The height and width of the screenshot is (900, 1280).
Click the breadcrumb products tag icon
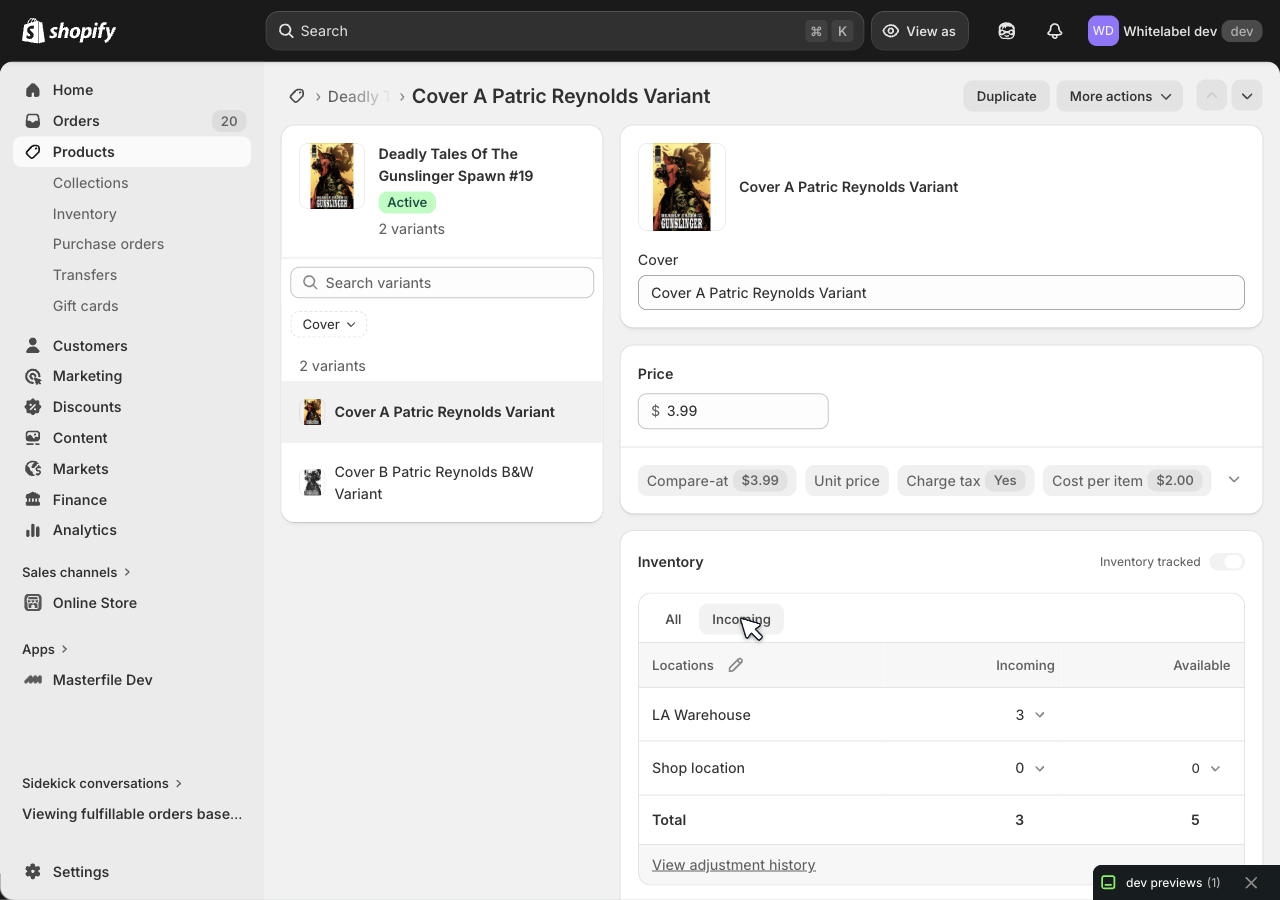point(297,96)
